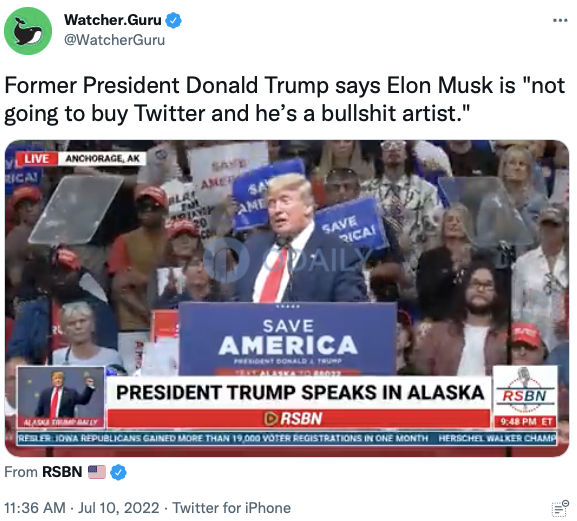The width and height of the screenshot is (577, 521).
Task: Select the Alaska Trump Rally inset picture
Action: tap(61, 397)
